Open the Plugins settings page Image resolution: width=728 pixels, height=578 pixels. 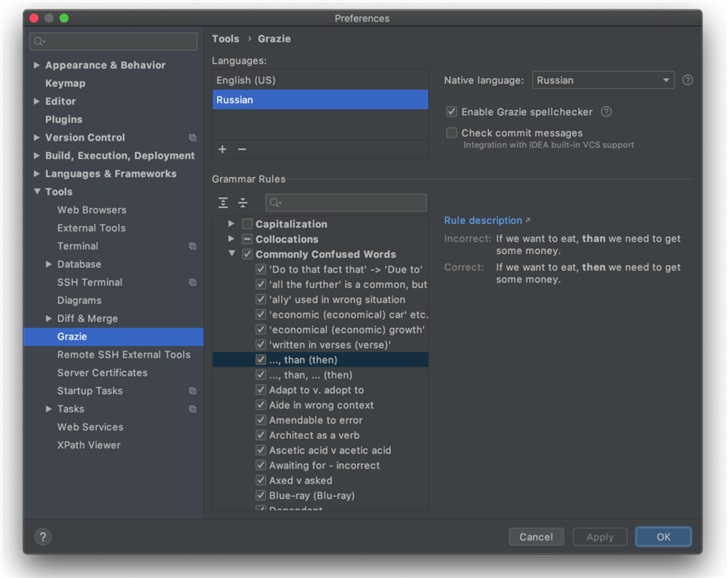click(64, 119)
